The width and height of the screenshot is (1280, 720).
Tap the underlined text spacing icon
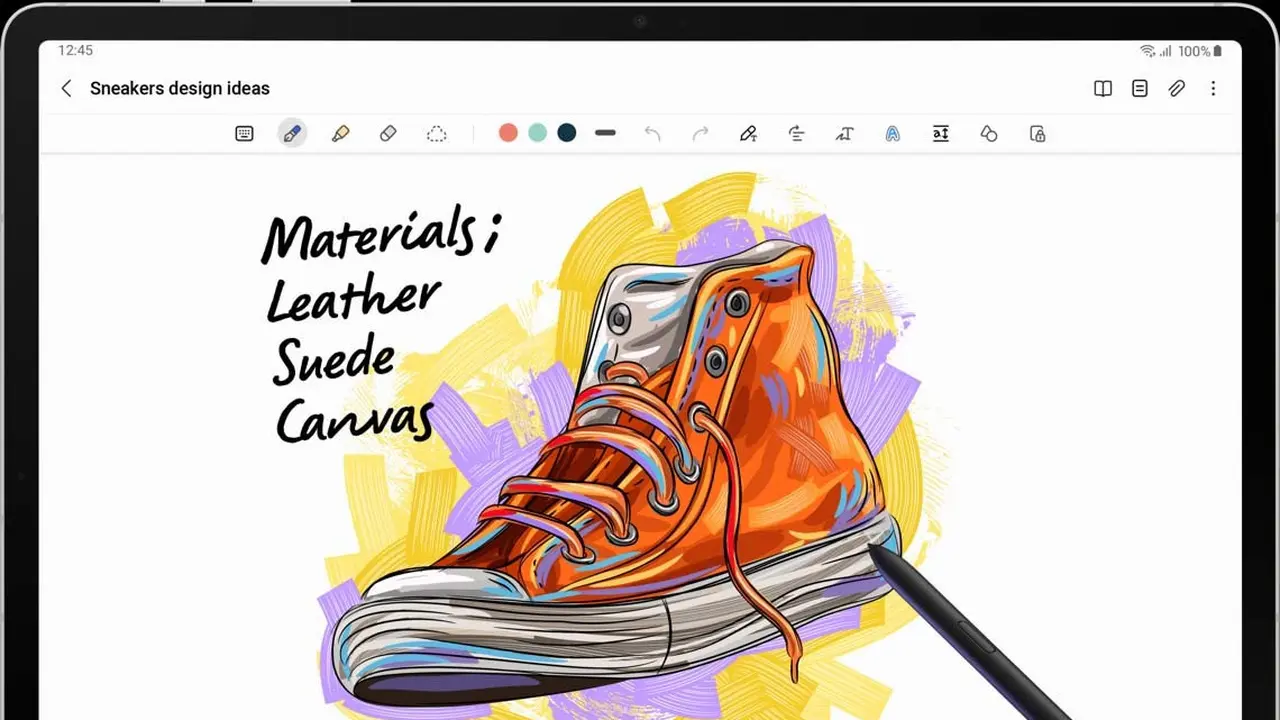pos(941,133)
